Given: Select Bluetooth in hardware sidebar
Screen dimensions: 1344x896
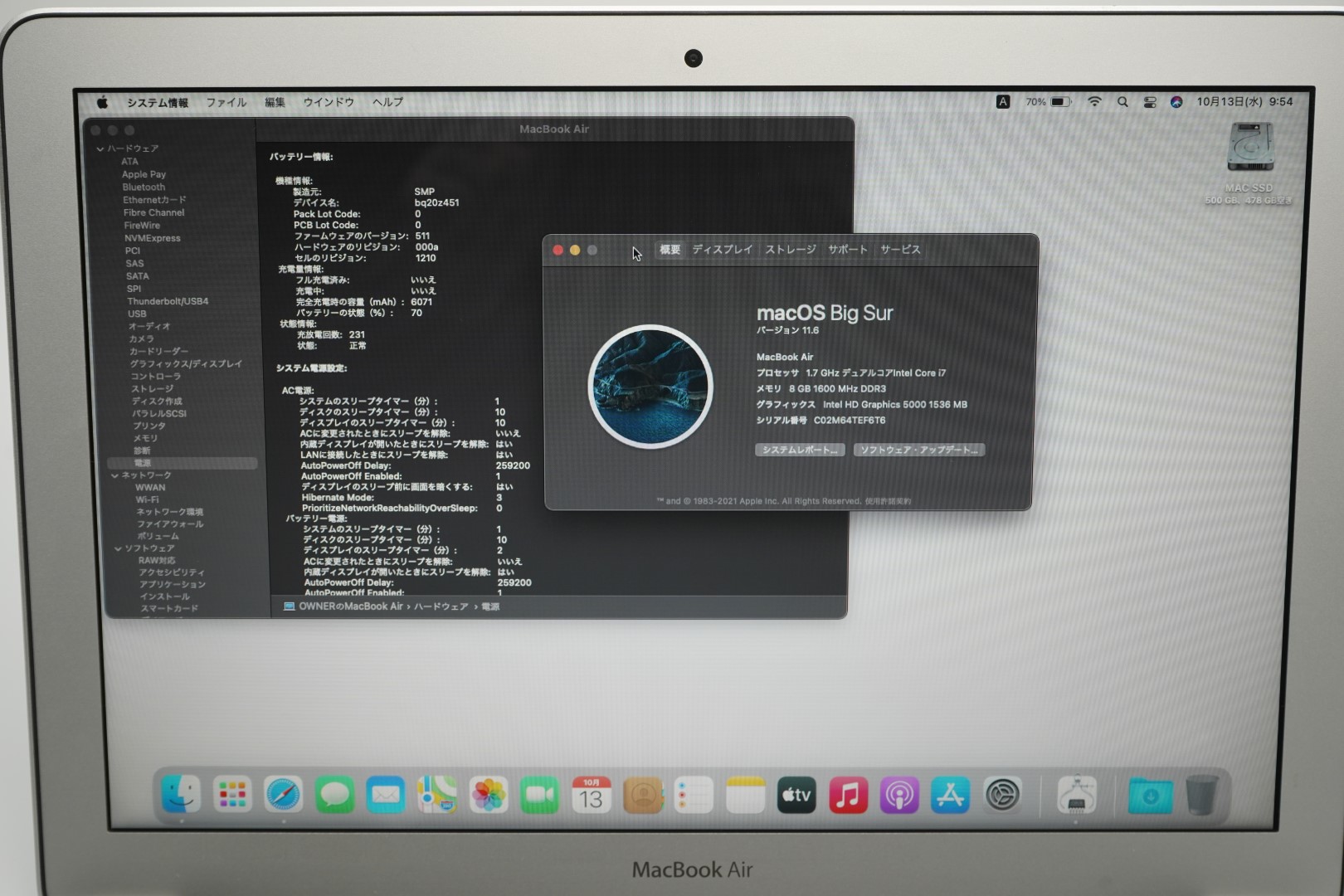Looking at the screenshot, I should click(144, 187).
